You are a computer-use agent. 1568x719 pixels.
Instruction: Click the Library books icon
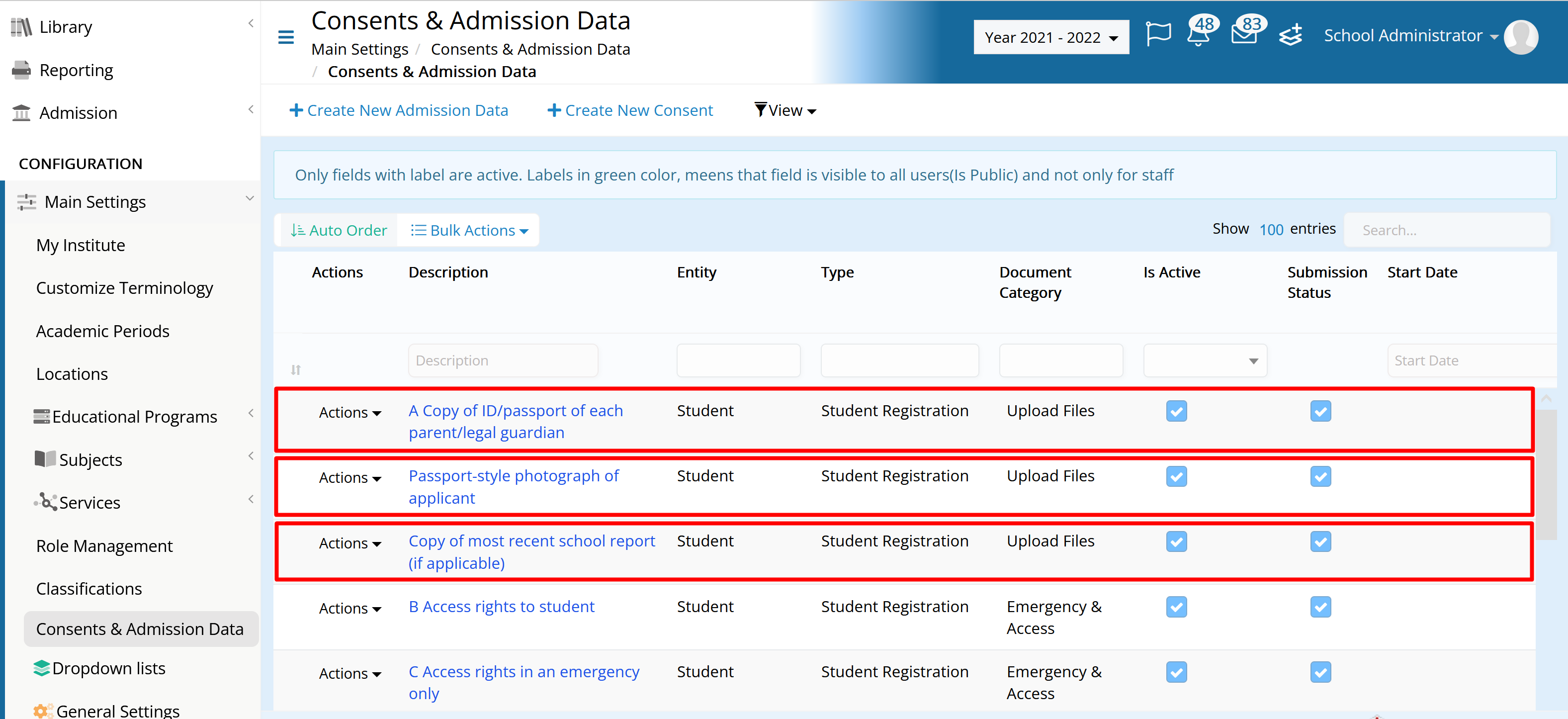click(21, 27)
